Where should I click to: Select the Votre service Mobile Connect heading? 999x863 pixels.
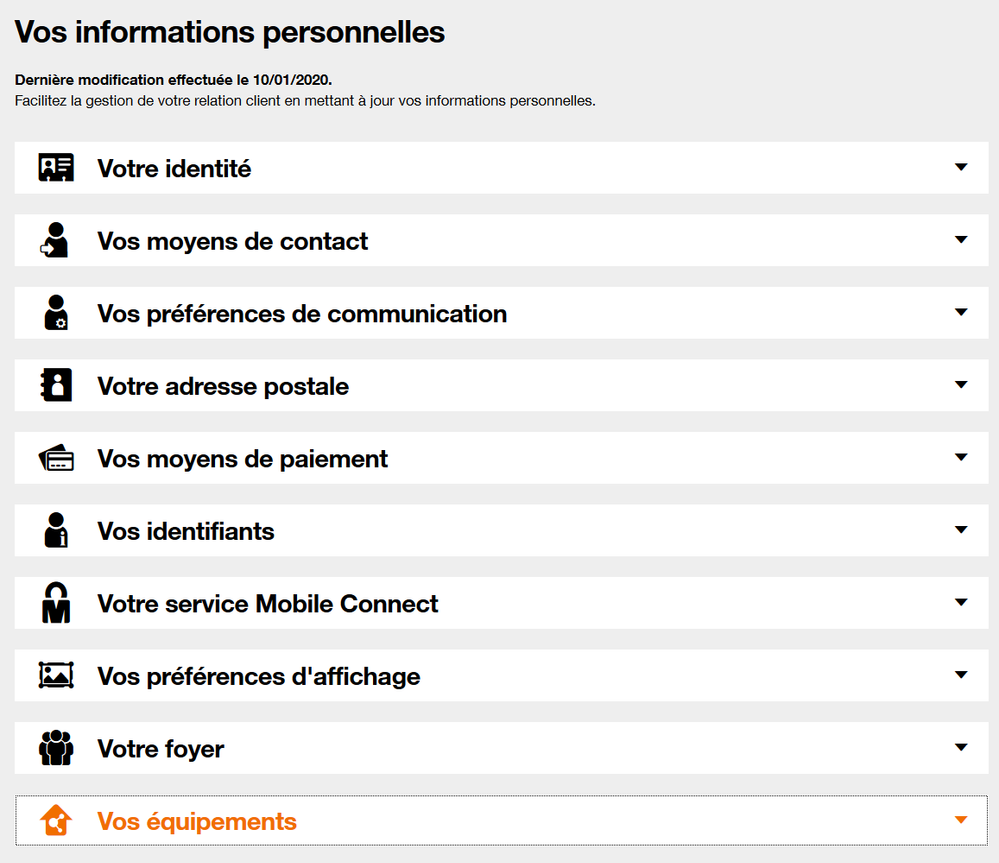[268, 604]
